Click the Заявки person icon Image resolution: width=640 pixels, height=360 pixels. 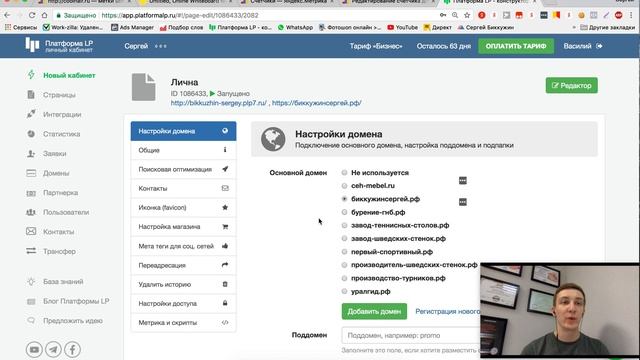coord(31,153)
